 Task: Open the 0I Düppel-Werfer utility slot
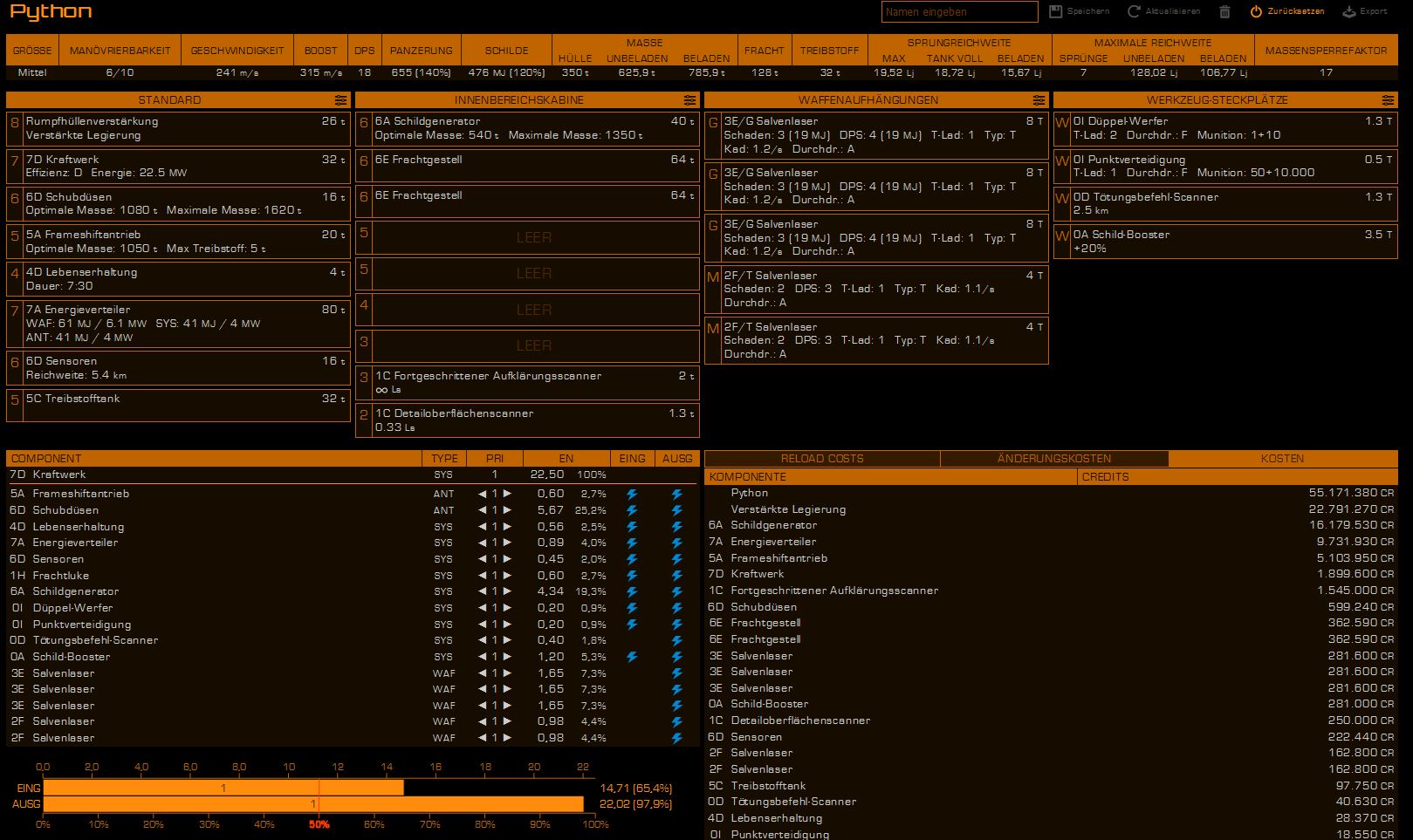coord(1225,128)
